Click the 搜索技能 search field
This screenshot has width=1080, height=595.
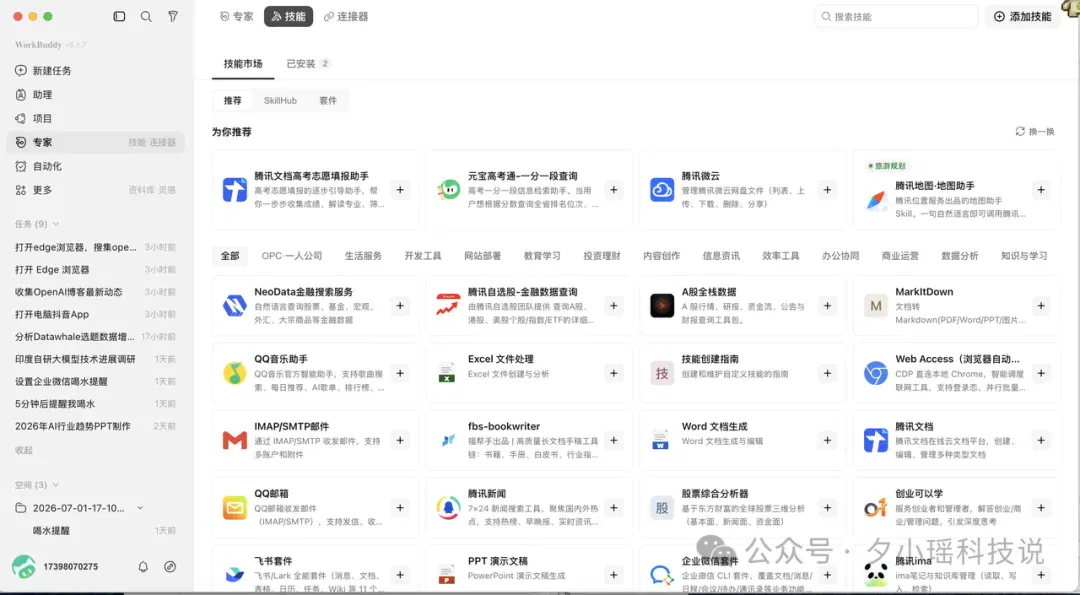[896, 17]
